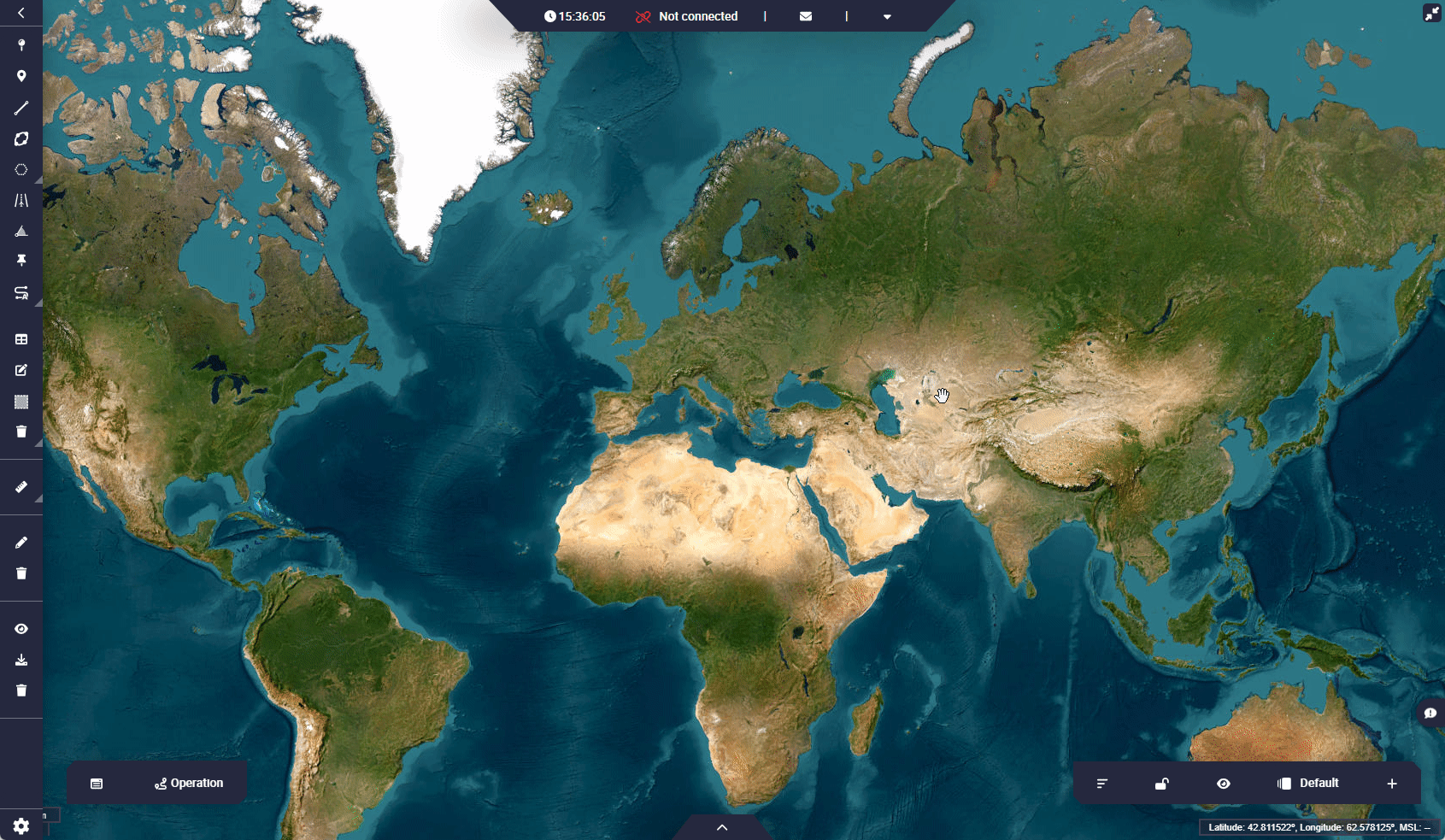Open the envelope messages icon
1445x840 pixels.
(x=806, y=16)
